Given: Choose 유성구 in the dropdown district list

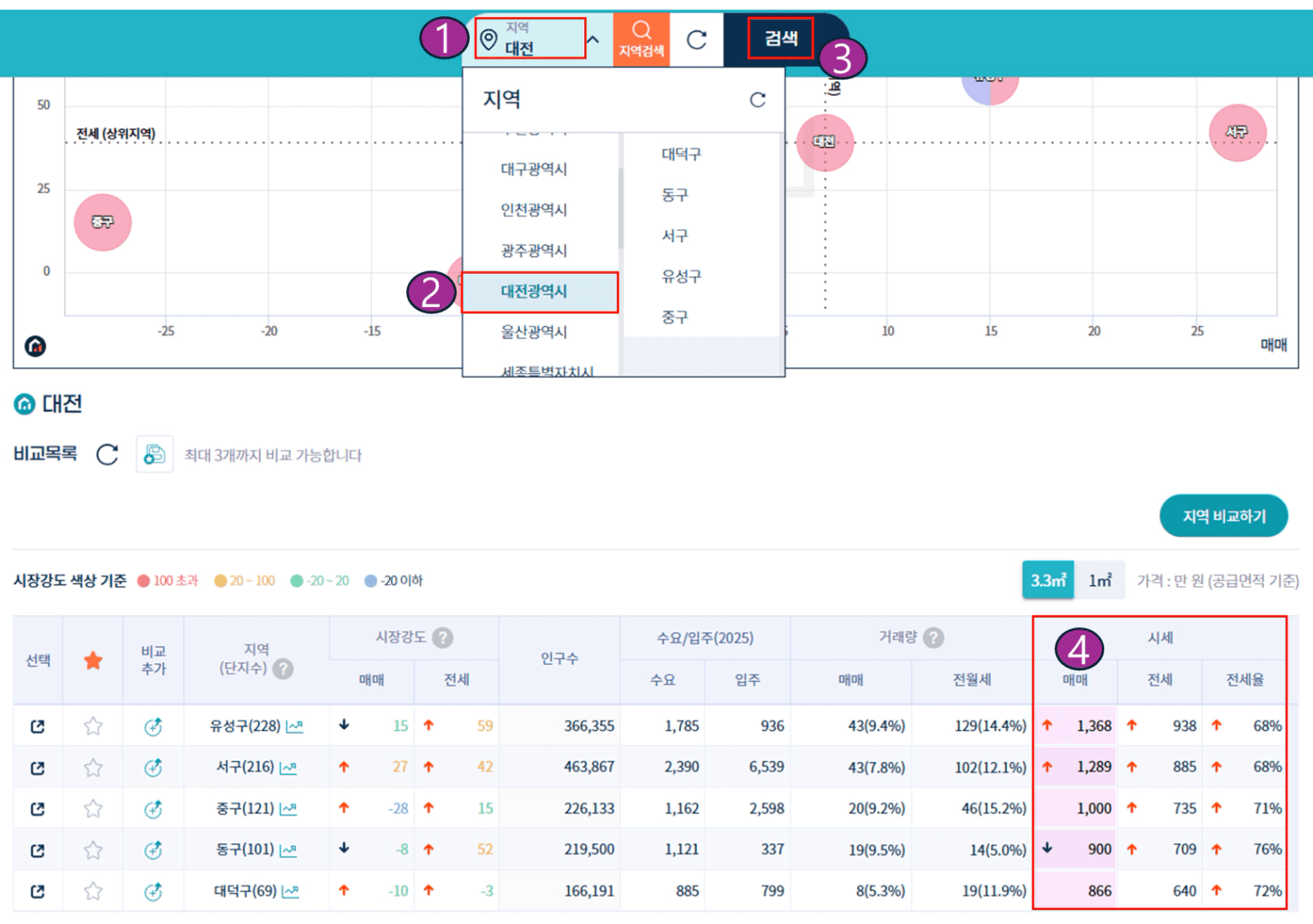Looking at the screenshot, I should [x=681, y=276].
